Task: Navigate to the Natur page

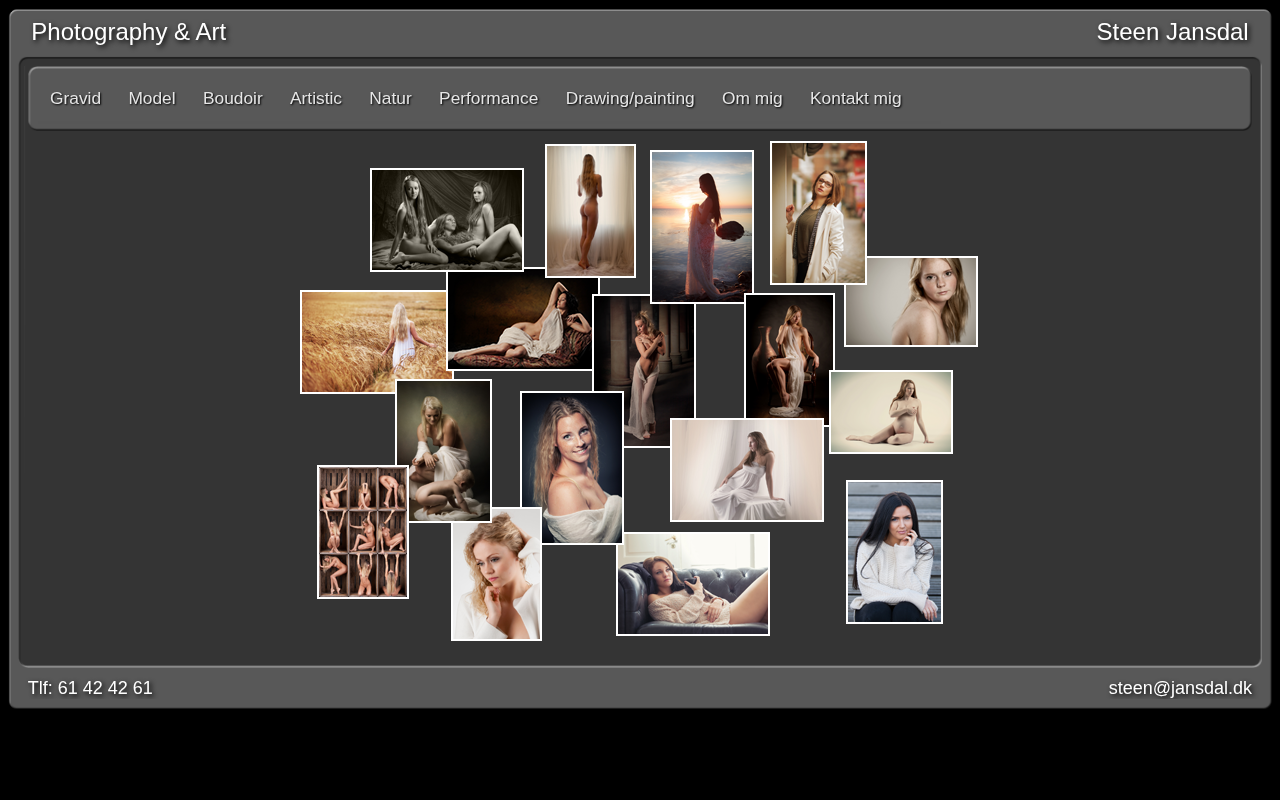Action: tap(390, 98)
